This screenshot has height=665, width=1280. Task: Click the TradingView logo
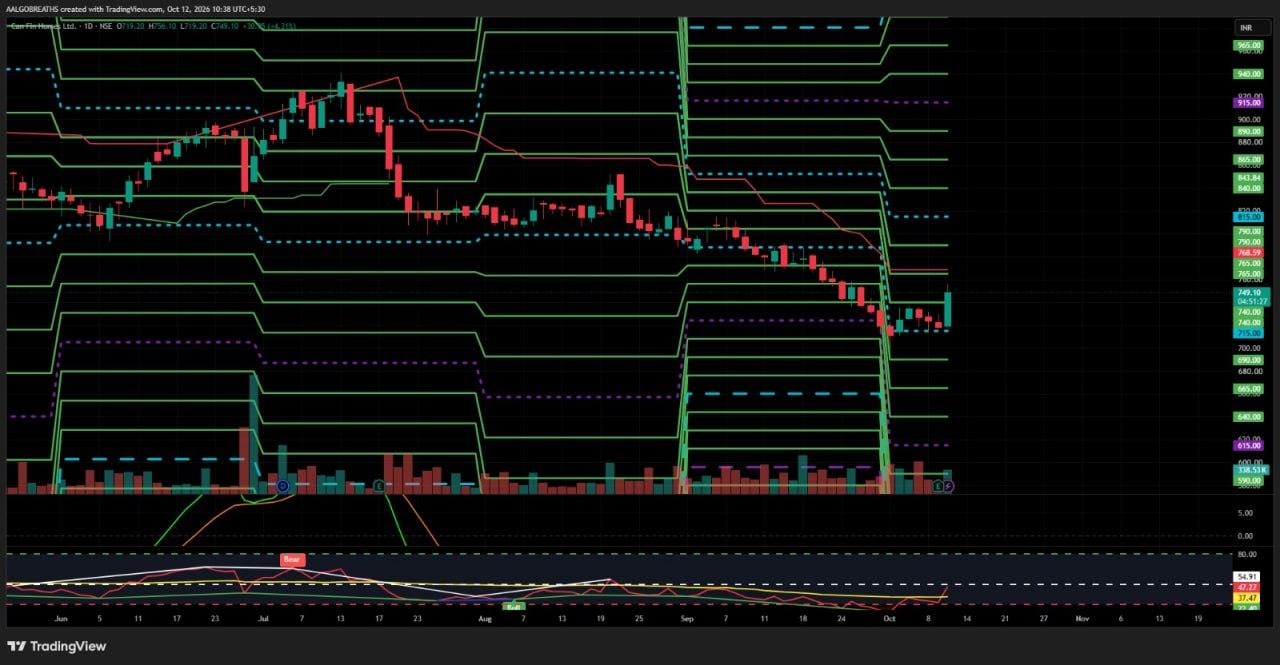pos(56,646)
